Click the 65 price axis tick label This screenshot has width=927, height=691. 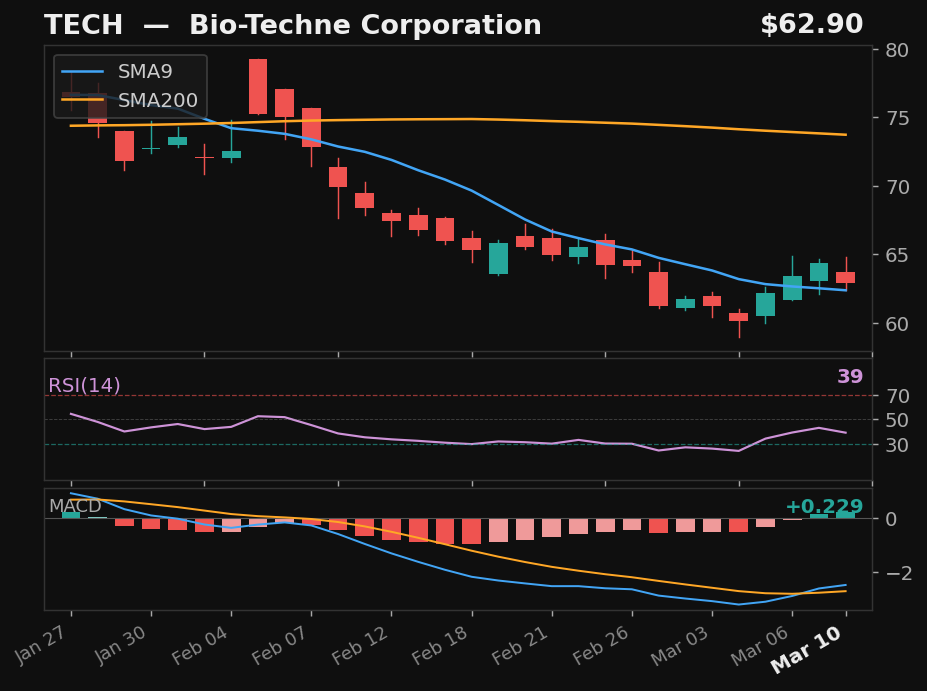897,255
